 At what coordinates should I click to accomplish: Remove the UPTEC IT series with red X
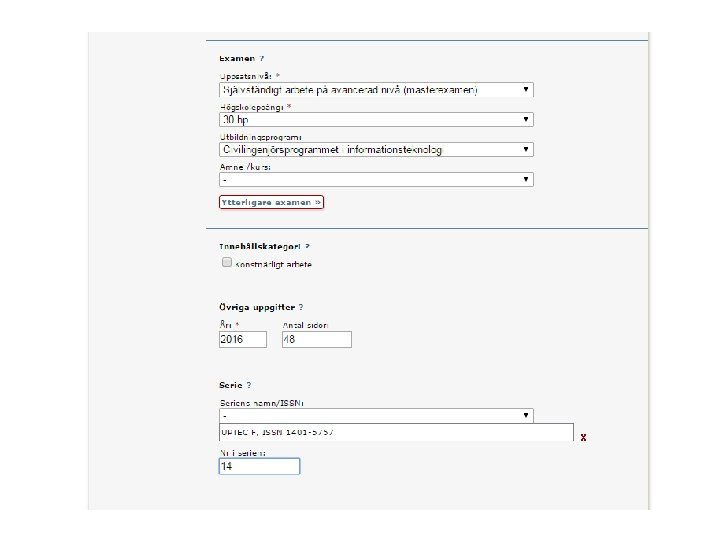(x=583, y=438)
